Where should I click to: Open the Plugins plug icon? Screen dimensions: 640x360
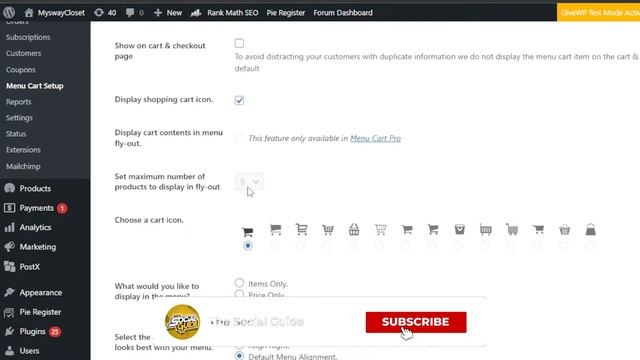coord(9,331)
